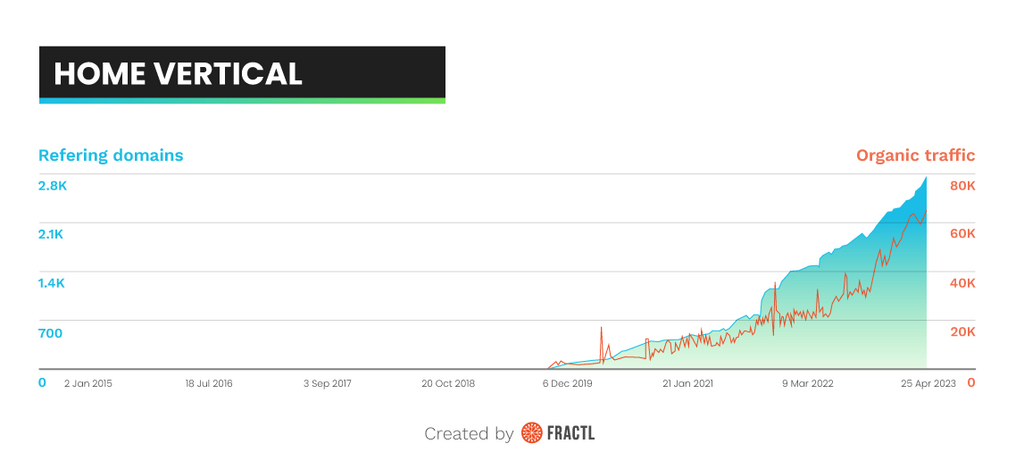The height and width of the screenshot is (469, 1024).
Task: Click the 6 Dec 2019 date marker
Action: pos(568,383)
